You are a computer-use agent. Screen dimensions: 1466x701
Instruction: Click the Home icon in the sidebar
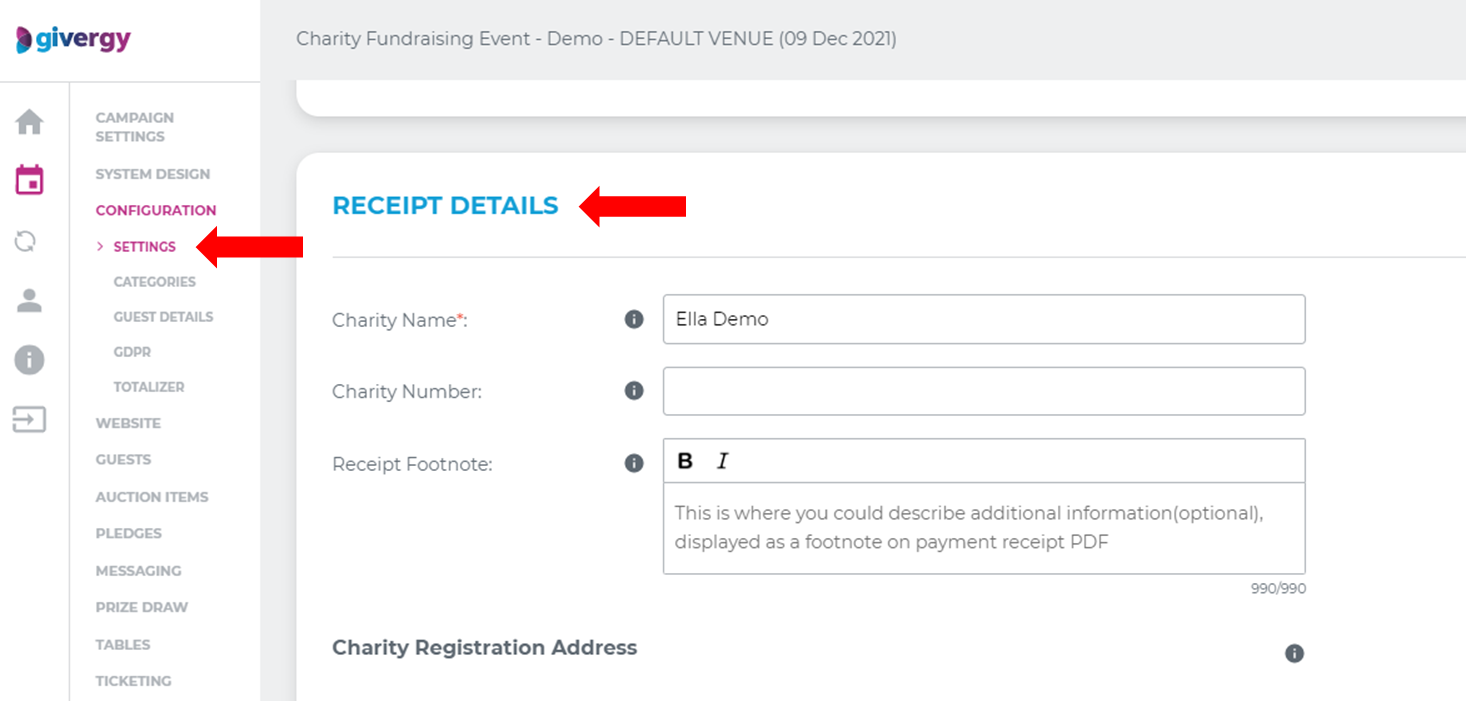[29, 121]
